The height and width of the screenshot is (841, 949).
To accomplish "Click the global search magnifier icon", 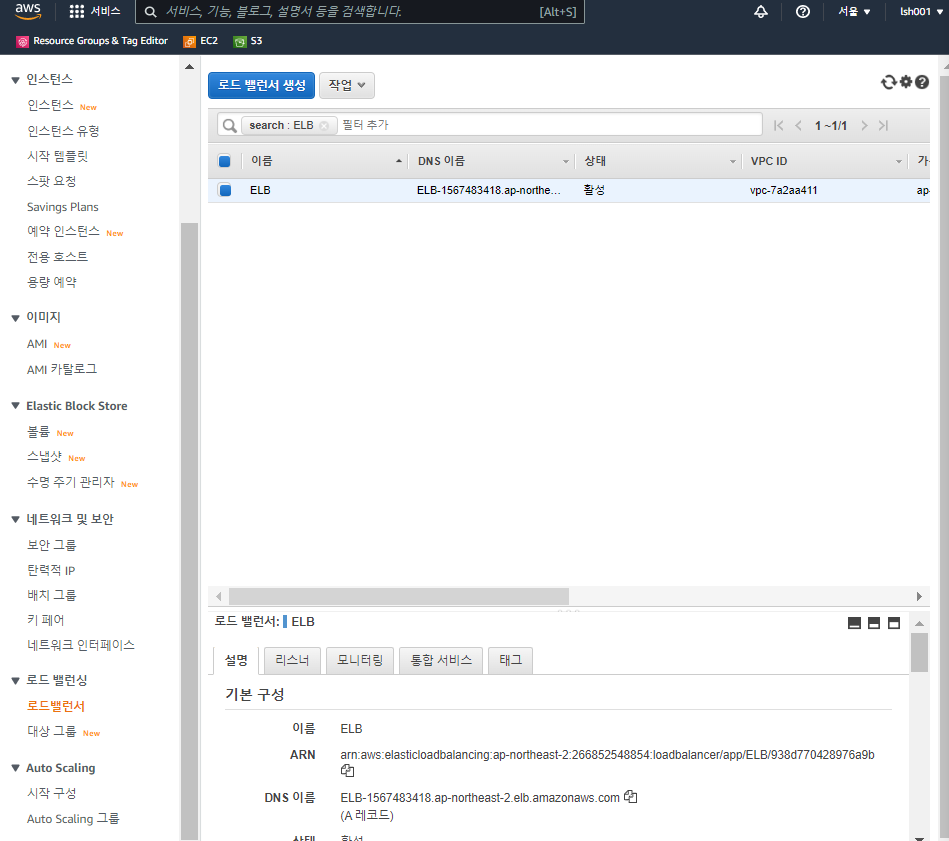I will point(151,11).
